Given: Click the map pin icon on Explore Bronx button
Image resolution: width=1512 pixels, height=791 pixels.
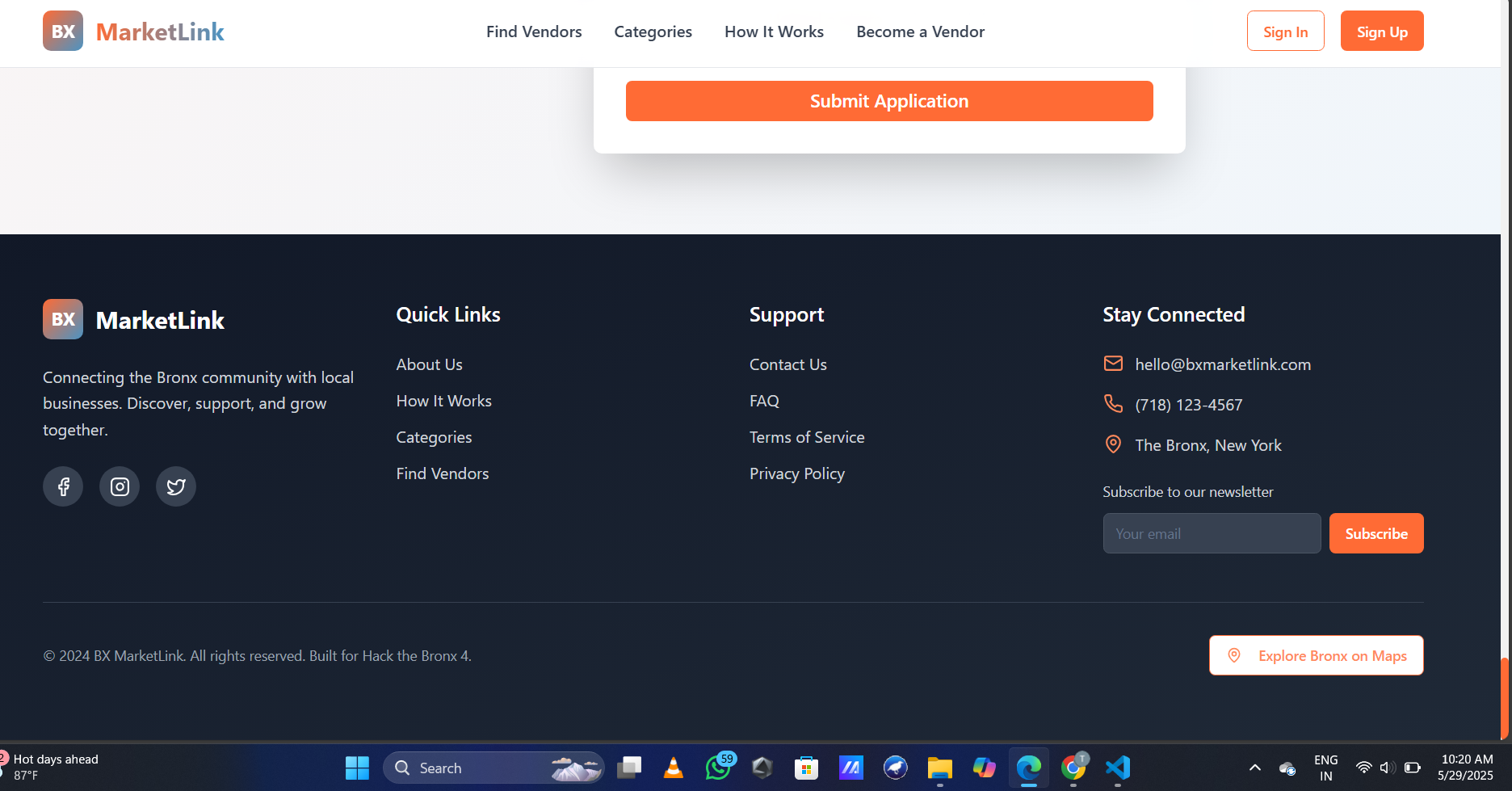Looking at the screenshot, I should (x=1233, y=655).
